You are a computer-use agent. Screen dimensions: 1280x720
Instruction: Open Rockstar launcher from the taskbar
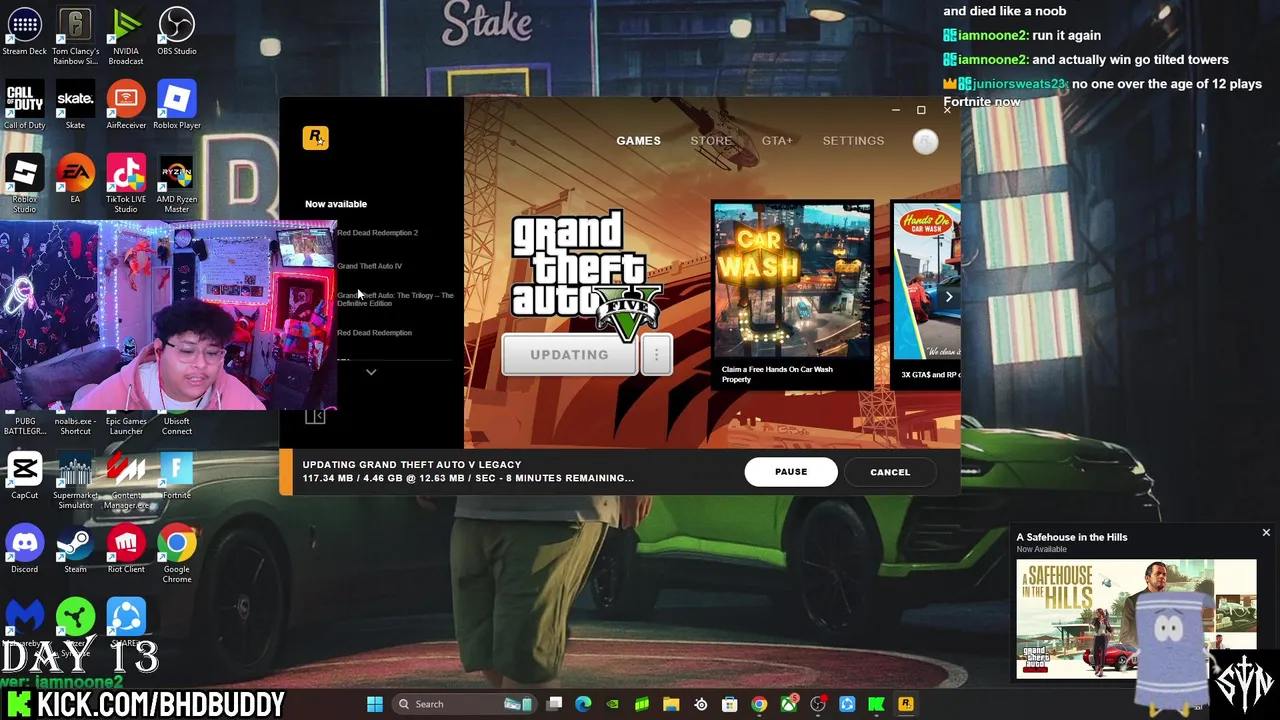click(x=905, y=704)
